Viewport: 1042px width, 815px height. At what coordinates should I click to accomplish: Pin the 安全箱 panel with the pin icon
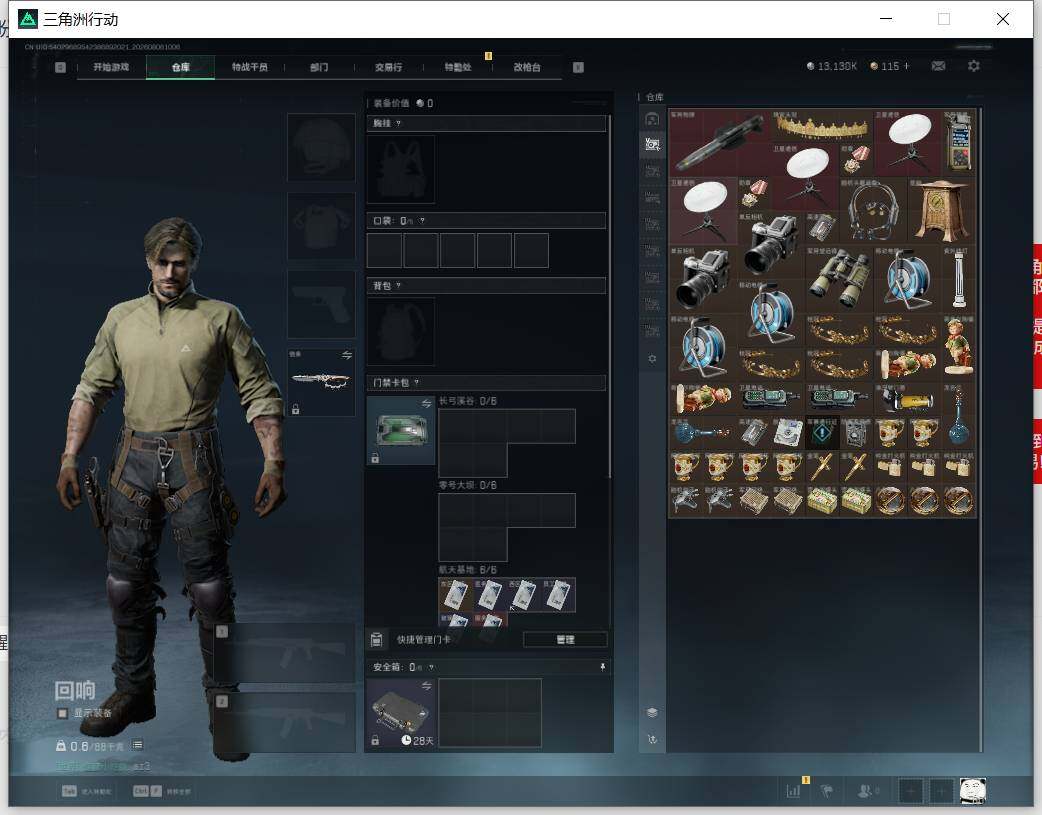[x=603, y=667]
